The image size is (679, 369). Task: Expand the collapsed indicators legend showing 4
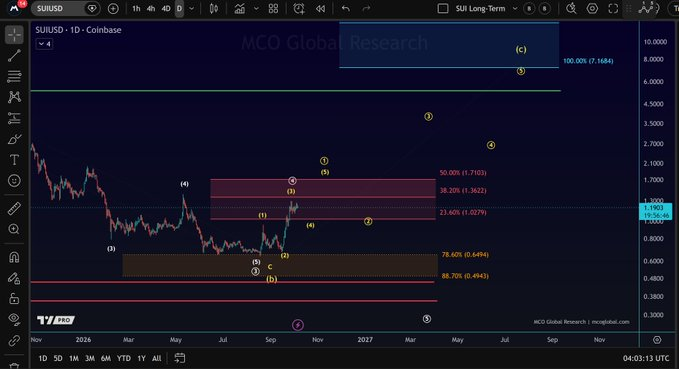(44, 44)
